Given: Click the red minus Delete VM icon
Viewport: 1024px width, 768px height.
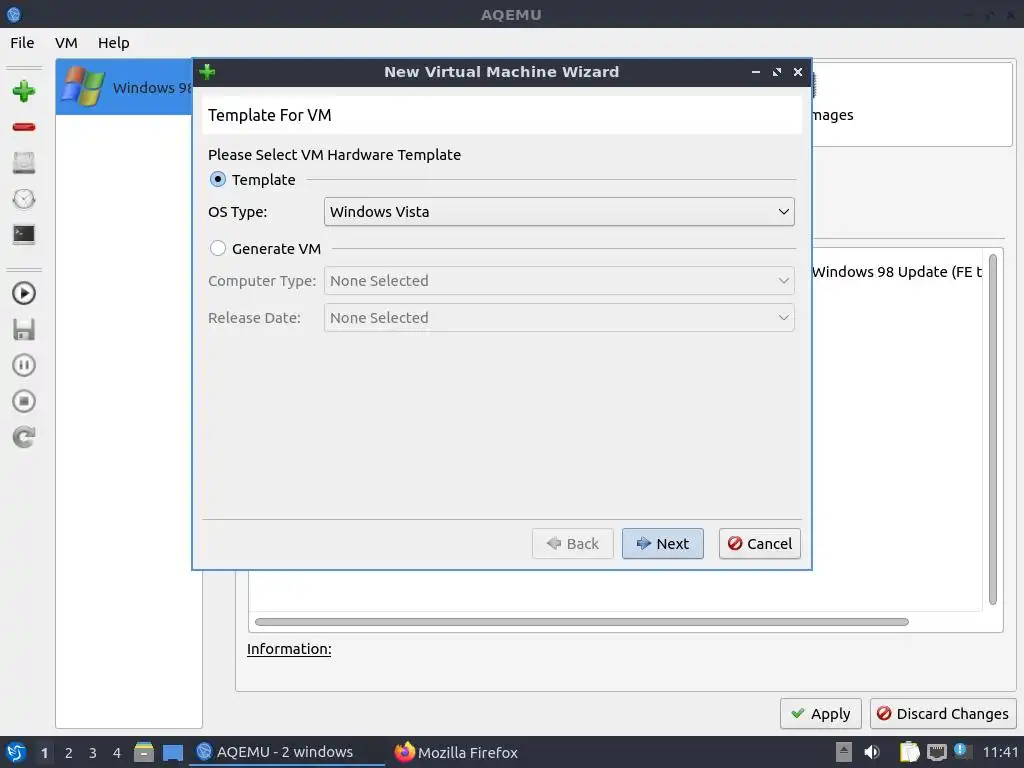Looking at the screenshot, I should point(24,127).
